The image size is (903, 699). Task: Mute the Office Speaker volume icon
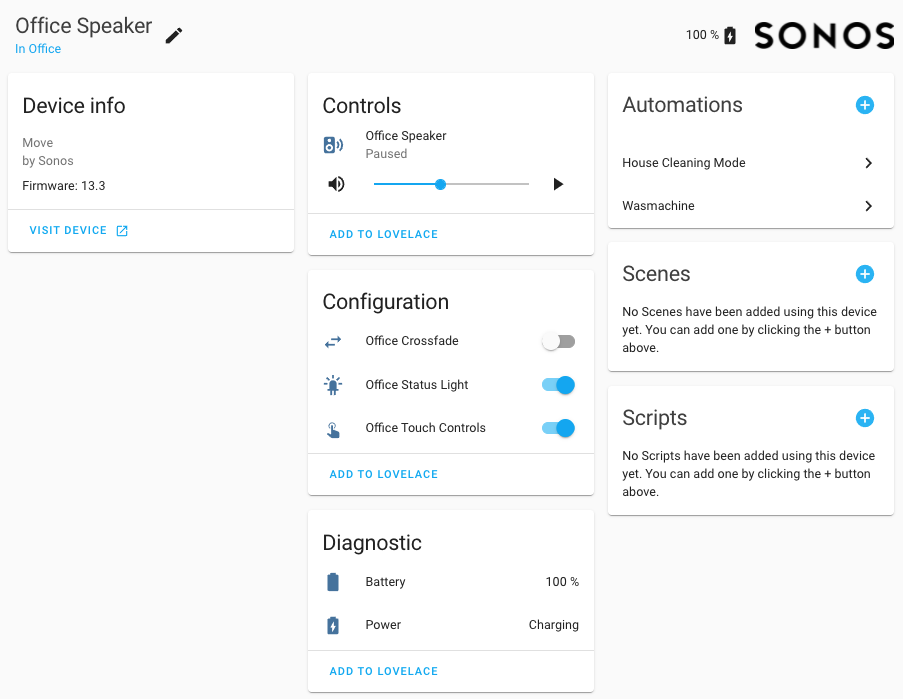(x=334, y=183)
